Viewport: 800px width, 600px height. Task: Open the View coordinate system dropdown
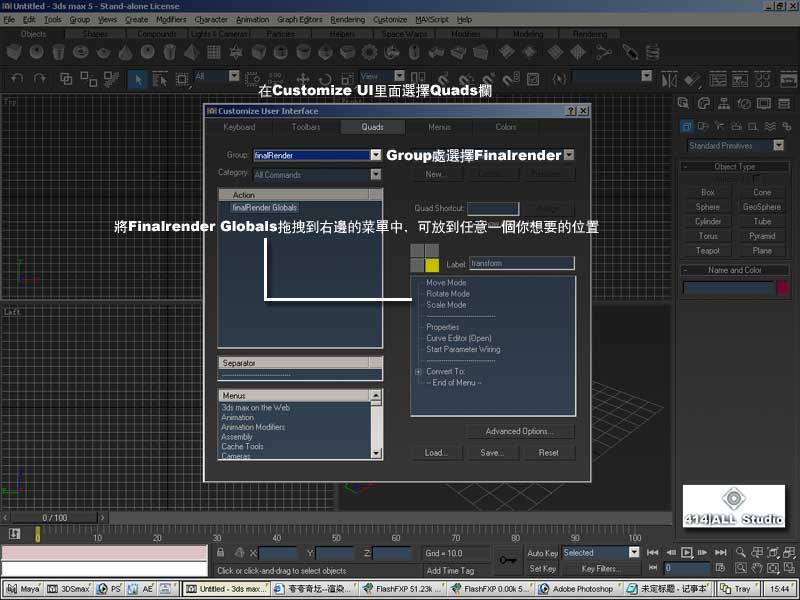tap(399, 76)
